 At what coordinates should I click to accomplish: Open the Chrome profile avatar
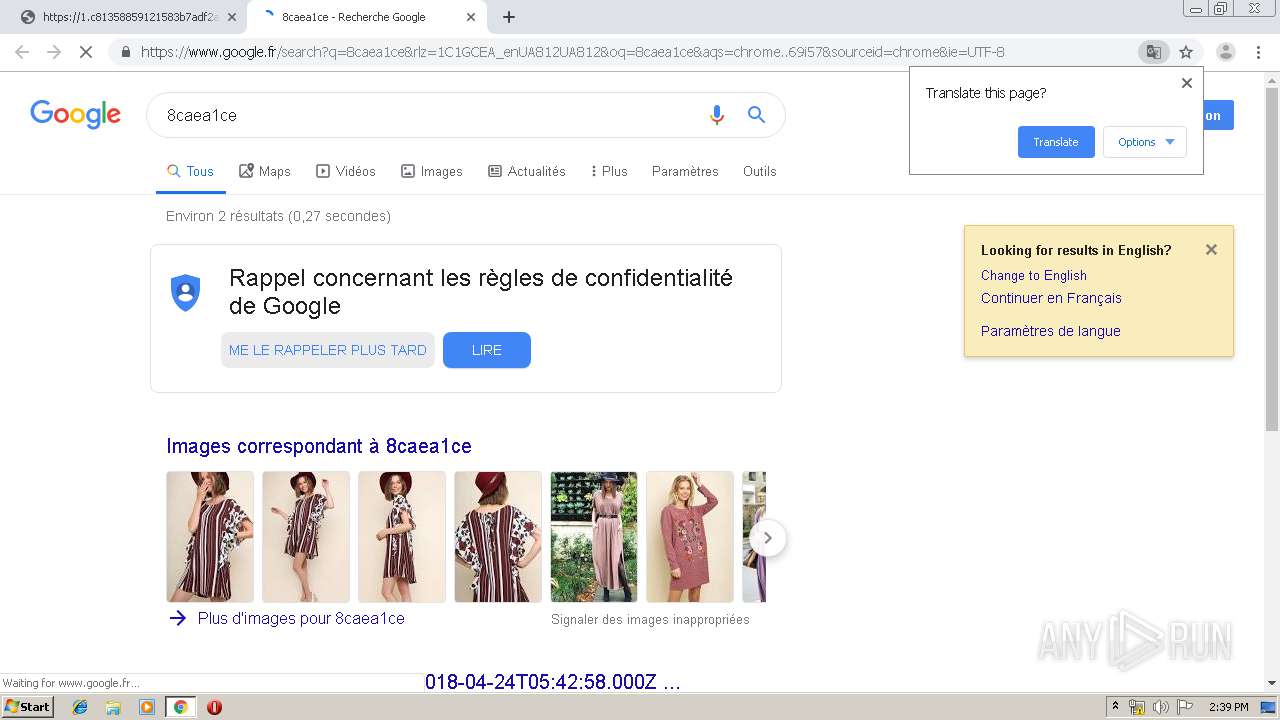pos(1225,52)
